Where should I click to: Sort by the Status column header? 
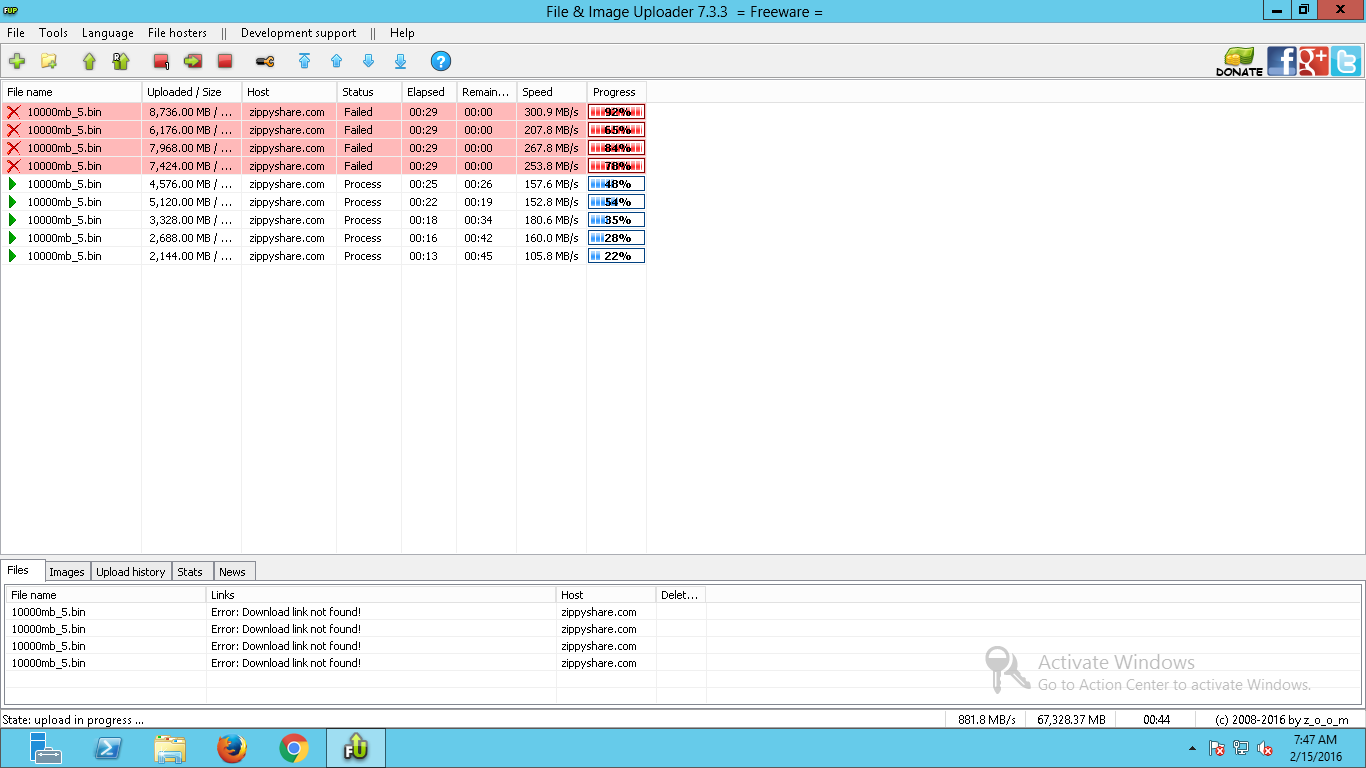click(369, 92)
